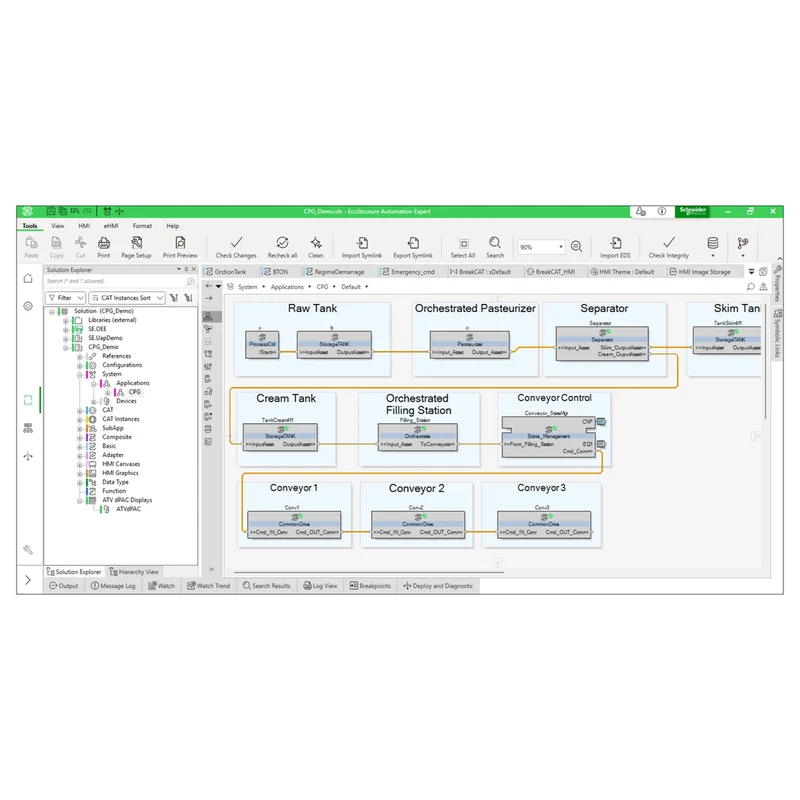The height and width of the screenshot is (800, 800).
Task: Click the forward arrow navigation icon
Action: [209, 298]
